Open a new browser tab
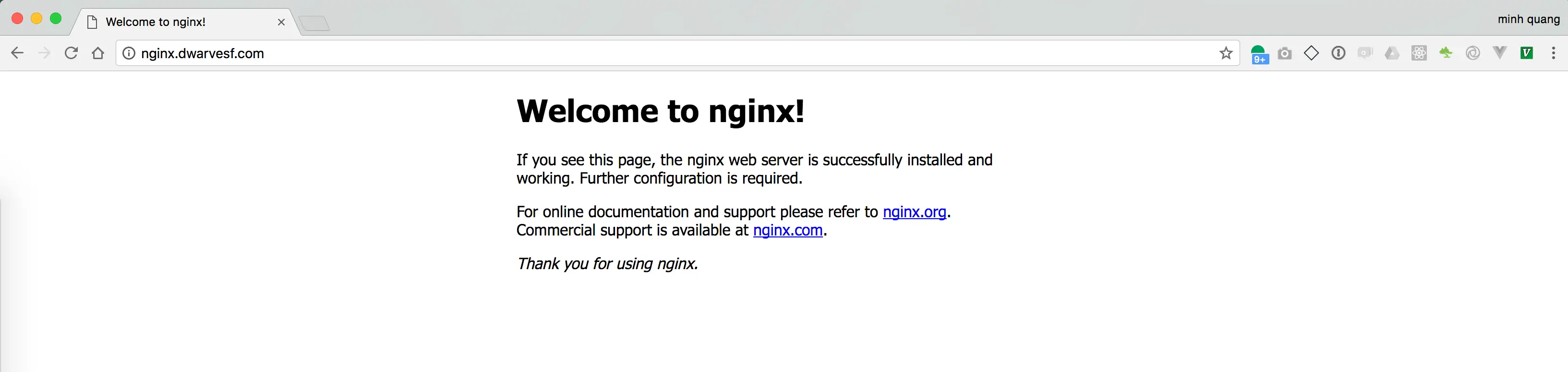 [314, 23]
